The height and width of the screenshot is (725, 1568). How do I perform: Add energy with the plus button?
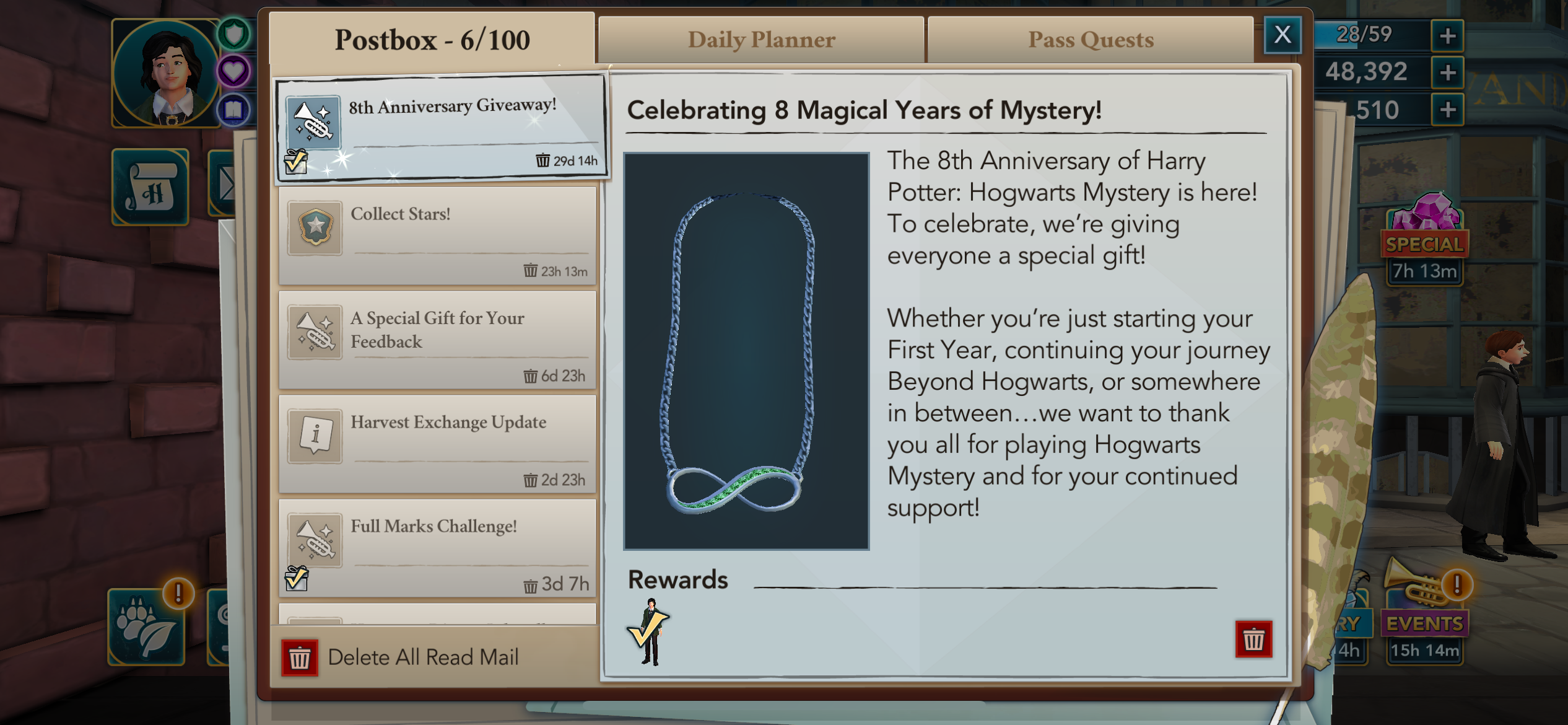coord(1447,35)
